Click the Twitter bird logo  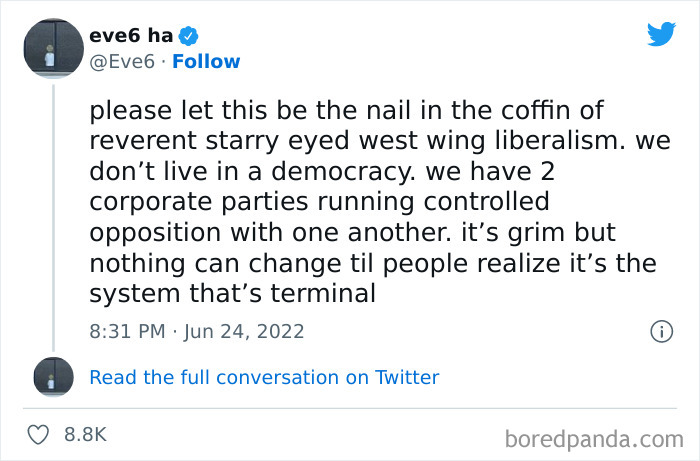coord(661,33)
